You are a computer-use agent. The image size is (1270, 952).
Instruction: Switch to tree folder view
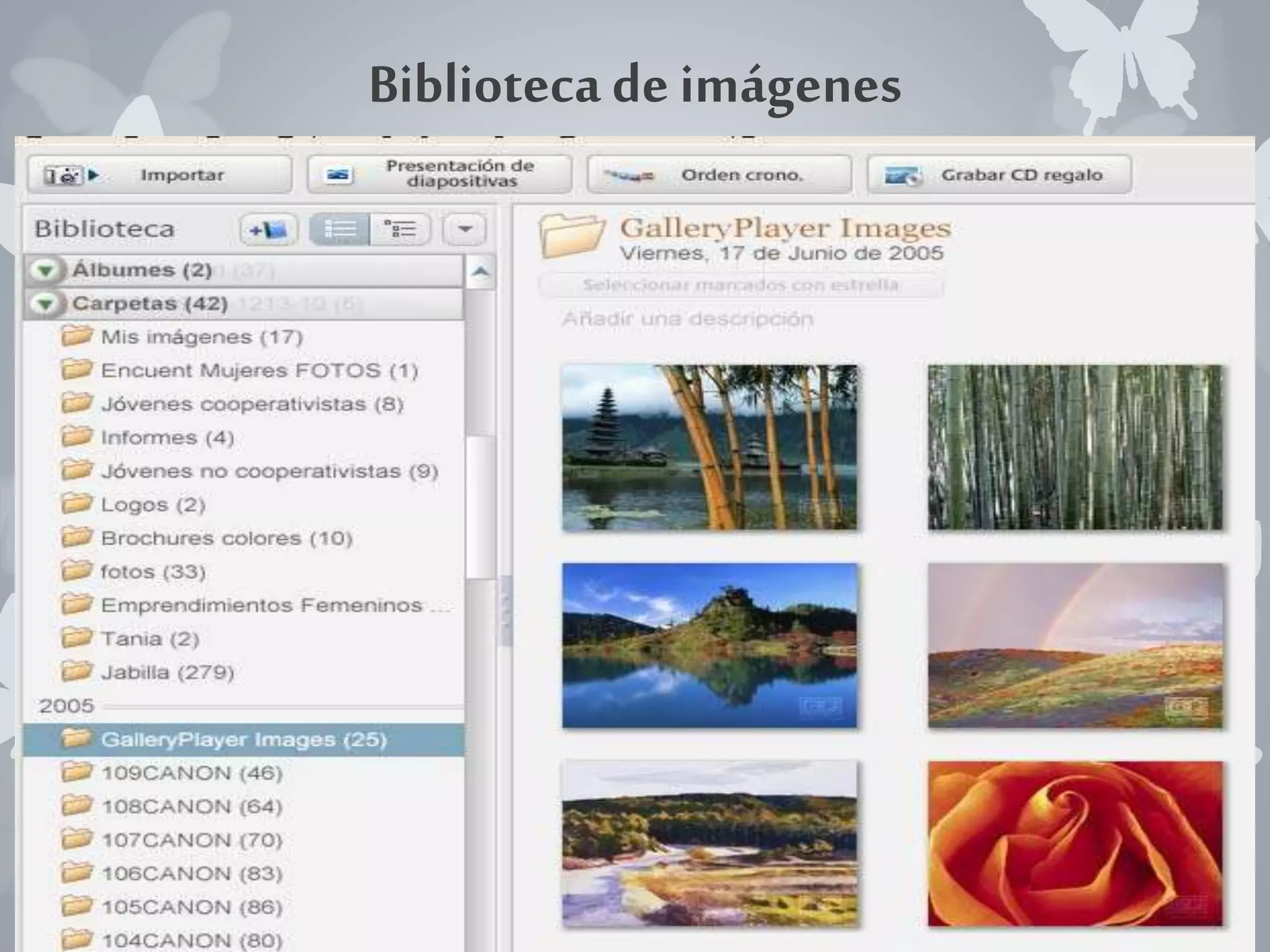[400, 230]
